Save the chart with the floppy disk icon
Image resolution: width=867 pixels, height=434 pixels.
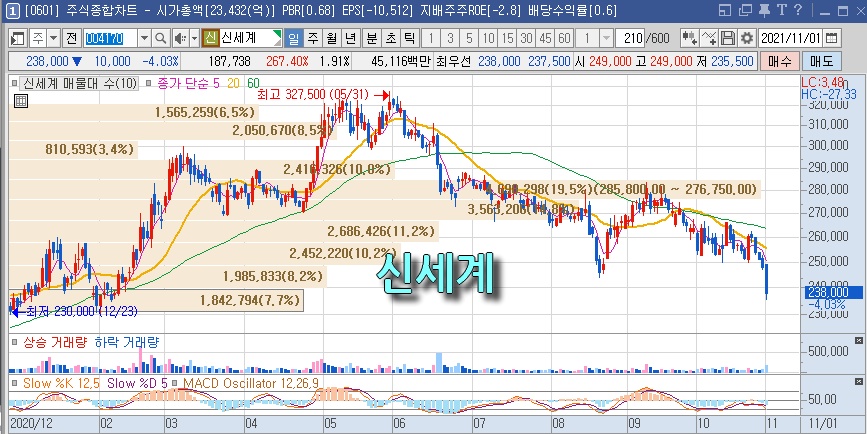tap(728, 38)
